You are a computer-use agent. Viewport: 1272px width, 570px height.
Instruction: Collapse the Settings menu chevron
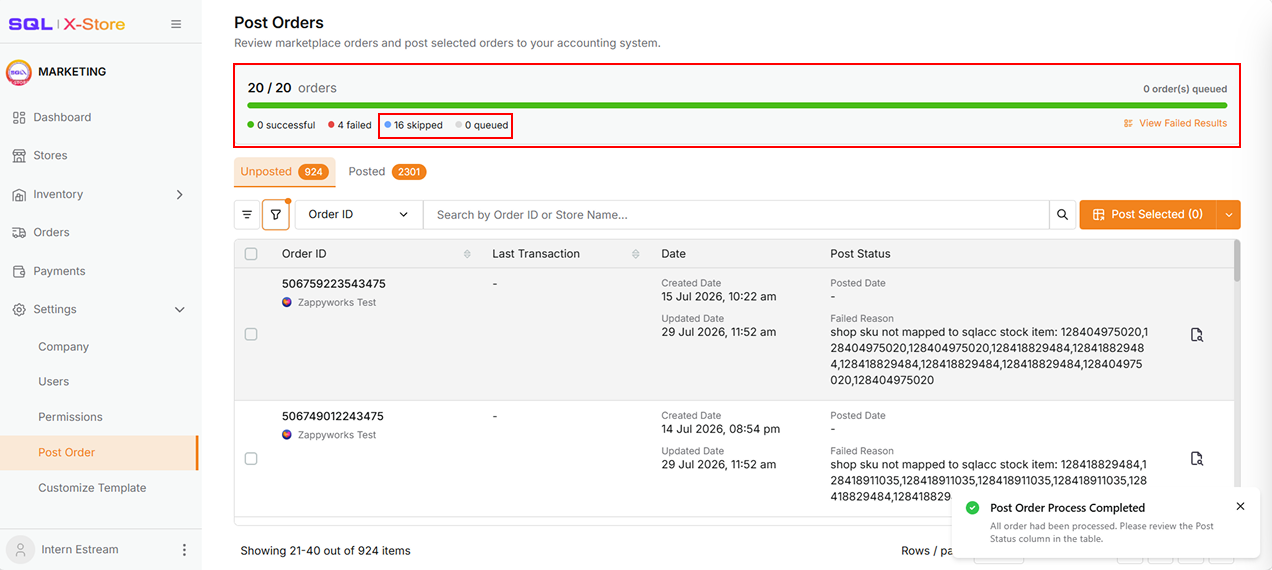click(180, 310)
